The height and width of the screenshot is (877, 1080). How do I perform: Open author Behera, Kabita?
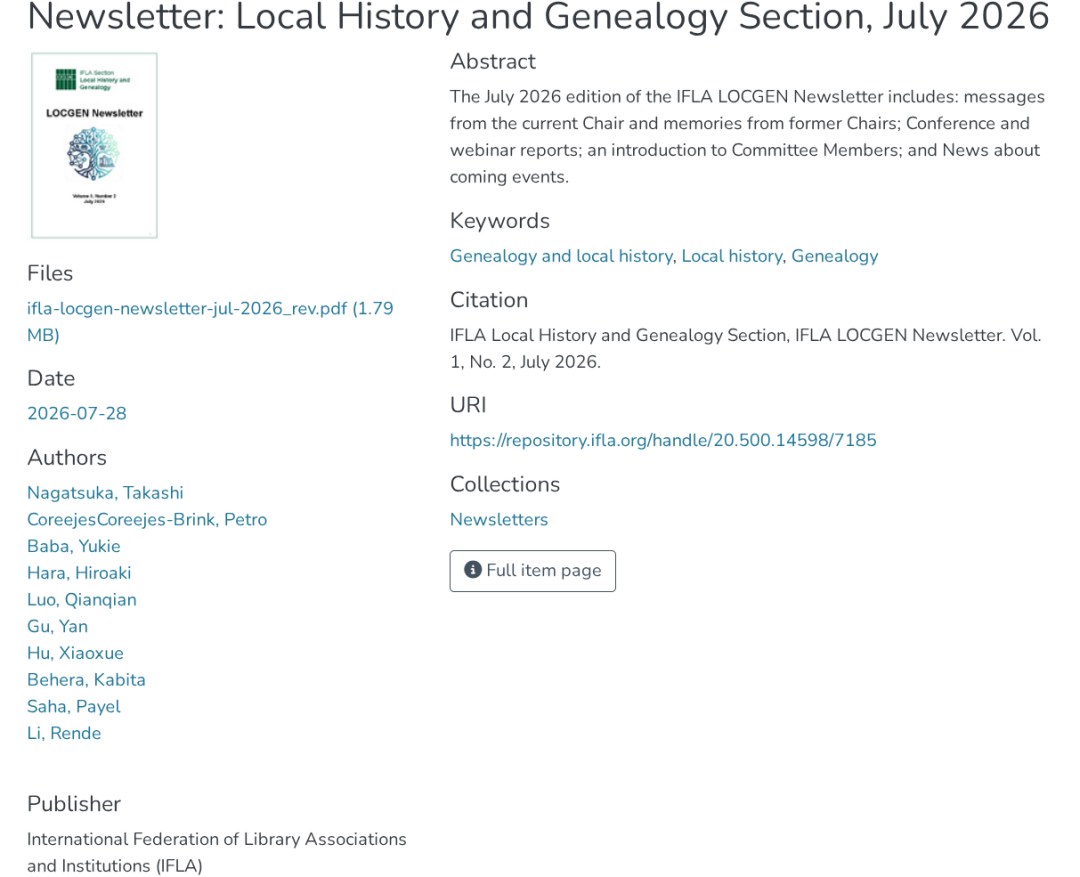coord(86,680)
